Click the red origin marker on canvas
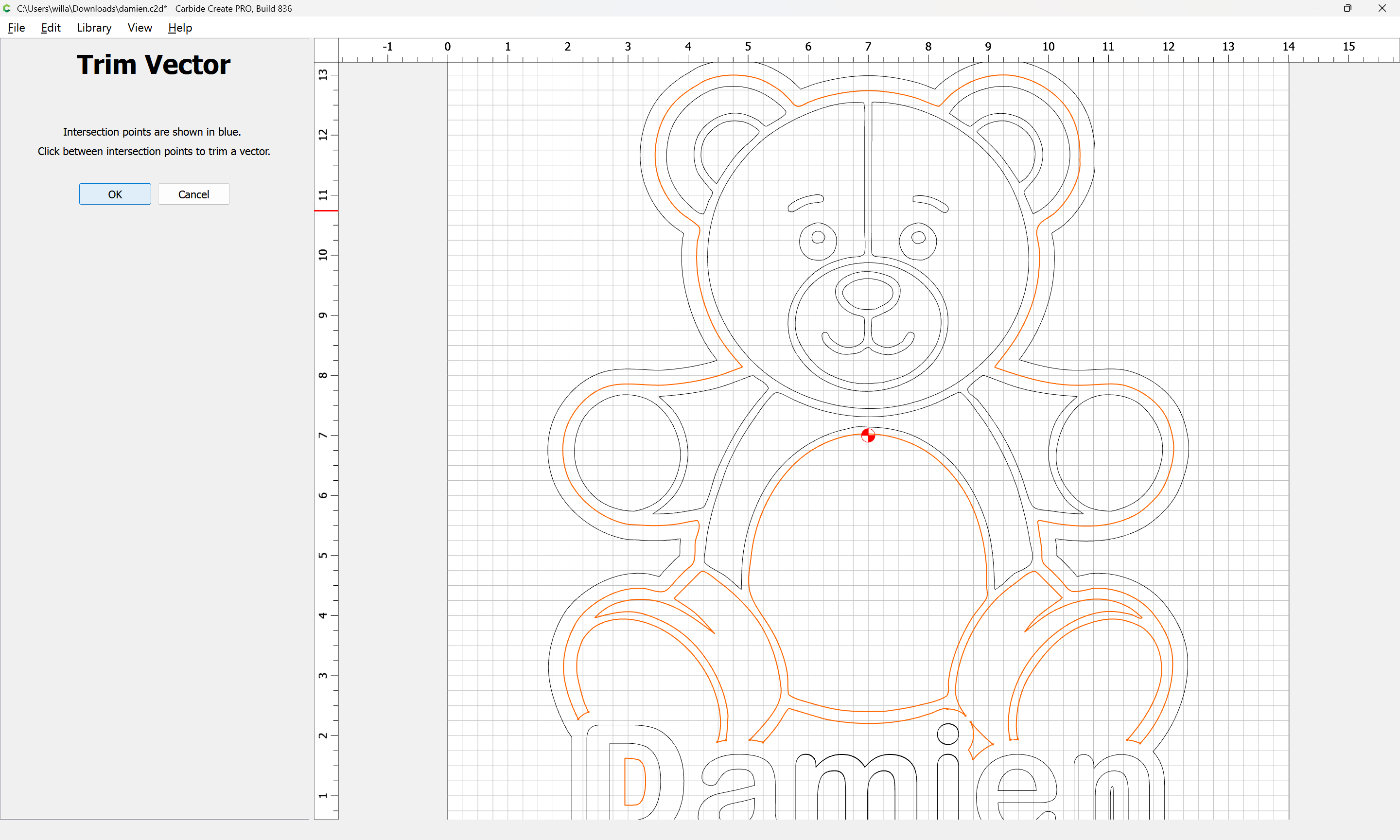Image resolution: width=1400 pixels, height=840 pixels. pyautogui.click(x=868, y=435)
